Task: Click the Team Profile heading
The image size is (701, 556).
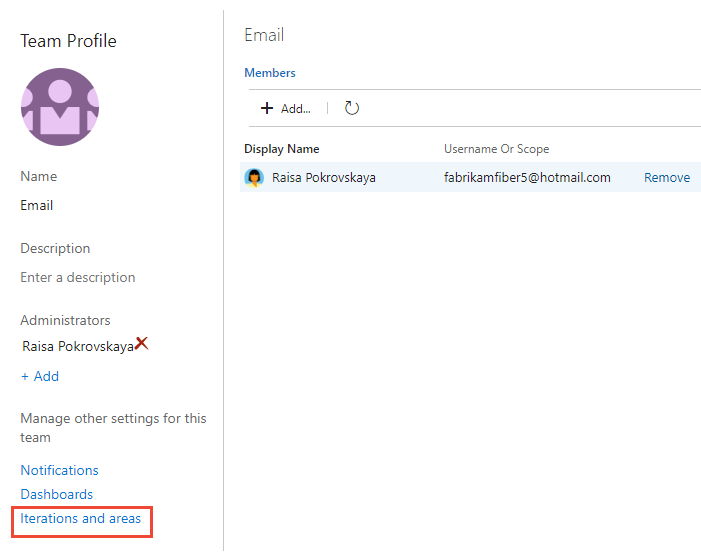Action: (68, 41)
